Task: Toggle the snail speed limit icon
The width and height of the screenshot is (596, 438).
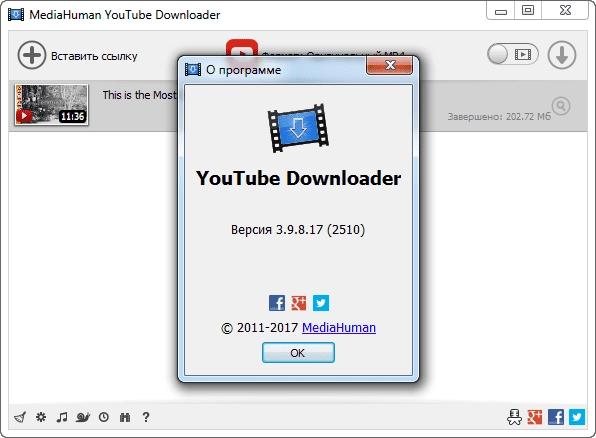Action: (83, 417)
